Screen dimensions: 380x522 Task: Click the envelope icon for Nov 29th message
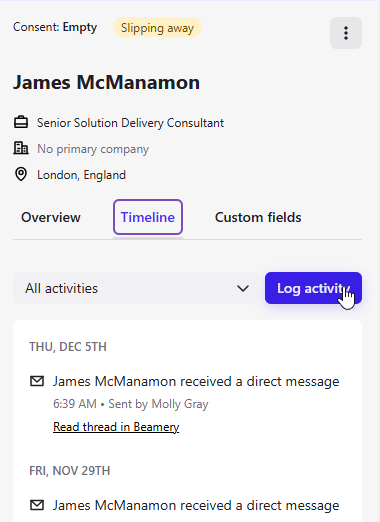click(37, 505)
